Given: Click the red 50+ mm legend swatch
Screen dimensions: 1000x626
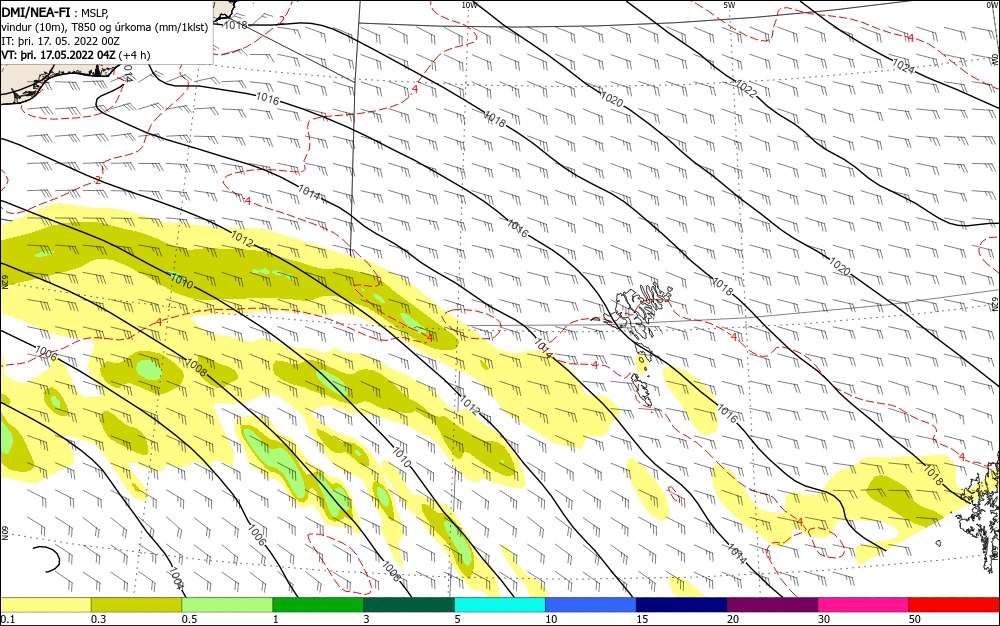Looking at the screenshot, I should pyautogui.click(x=954, y=605).
